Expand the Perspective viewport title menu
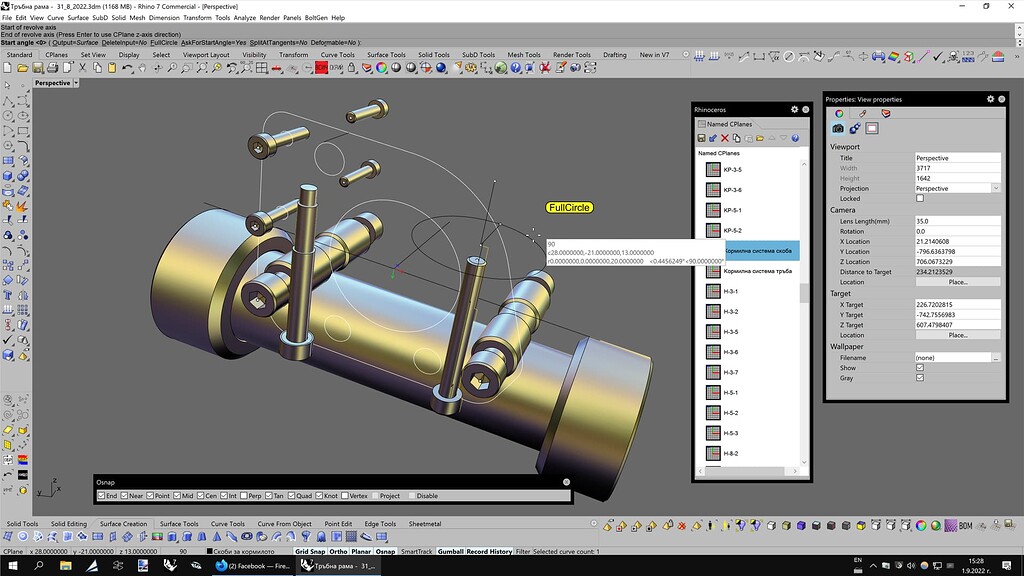The width and height of the screenshot is (1024, 576). (78, 83)
